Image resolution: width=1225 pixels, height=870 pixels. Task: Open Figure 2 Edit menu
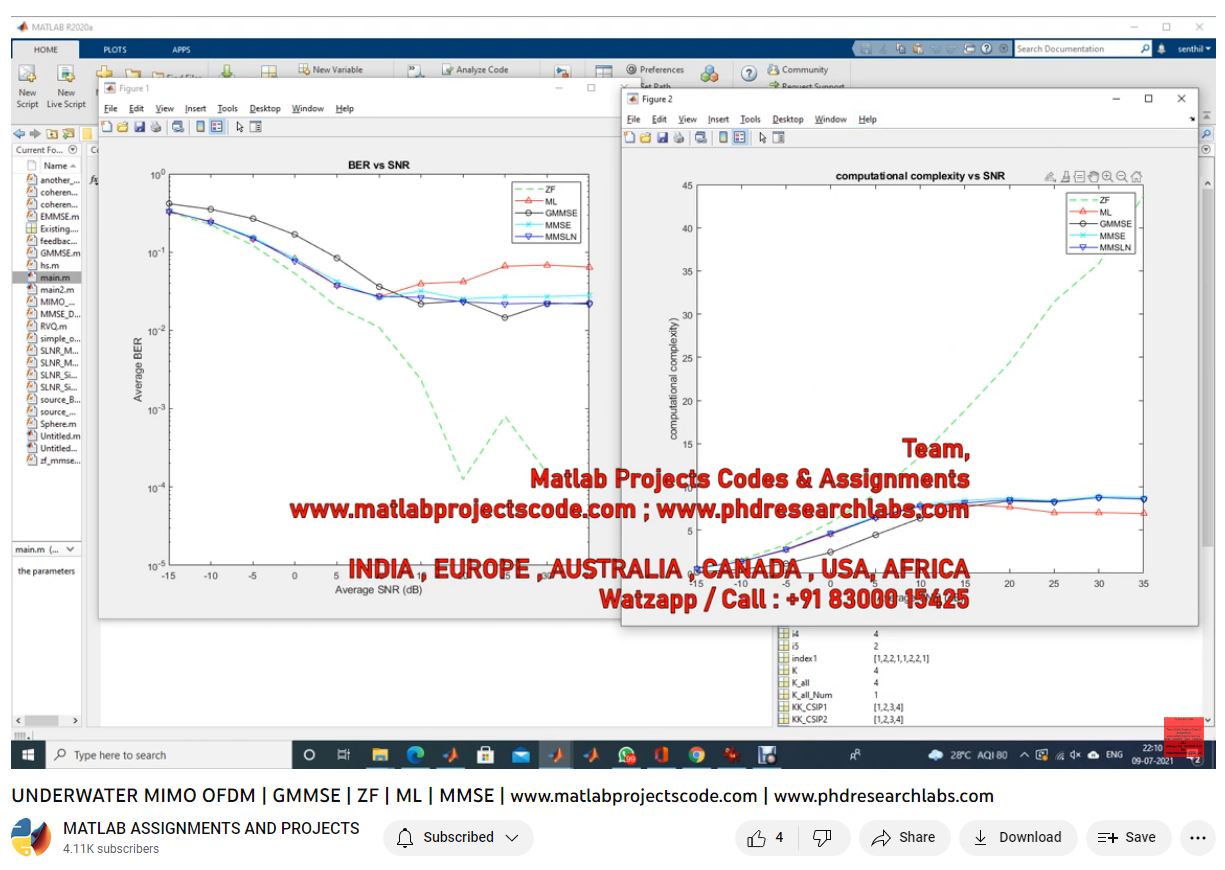point(659,119)
